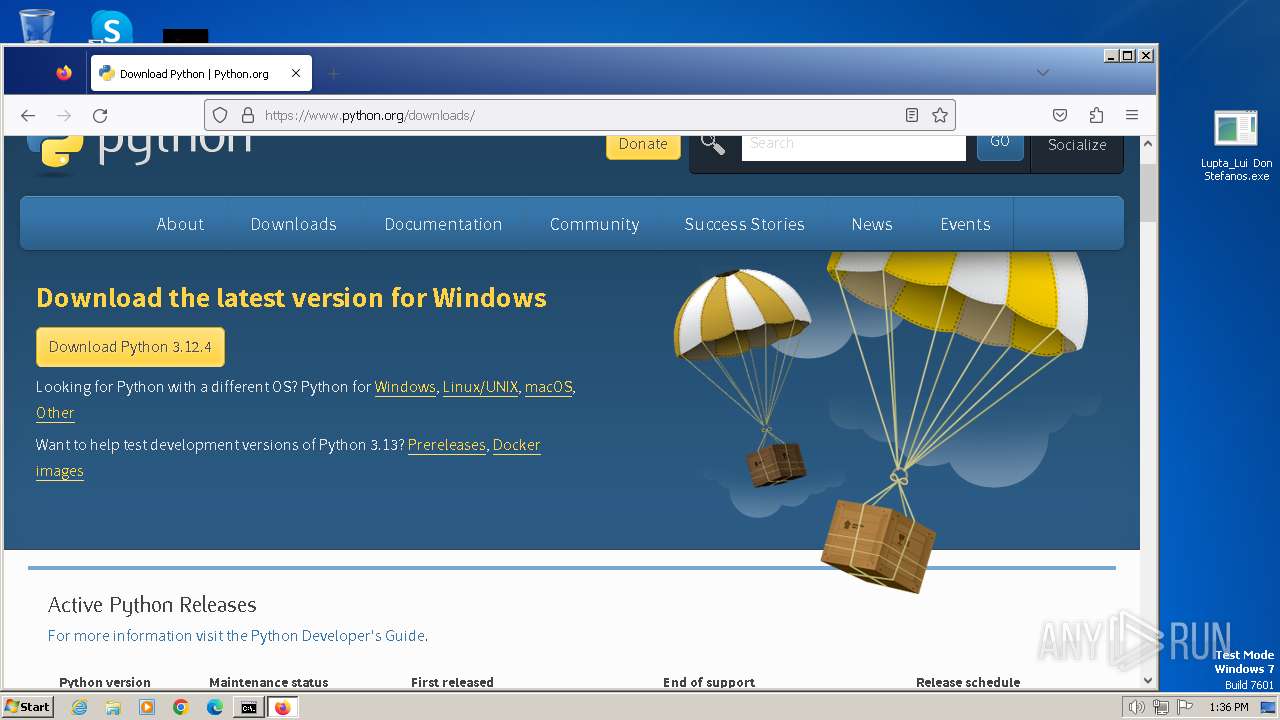
Task: Open the network tray icon
Action: coord(1161,707)
